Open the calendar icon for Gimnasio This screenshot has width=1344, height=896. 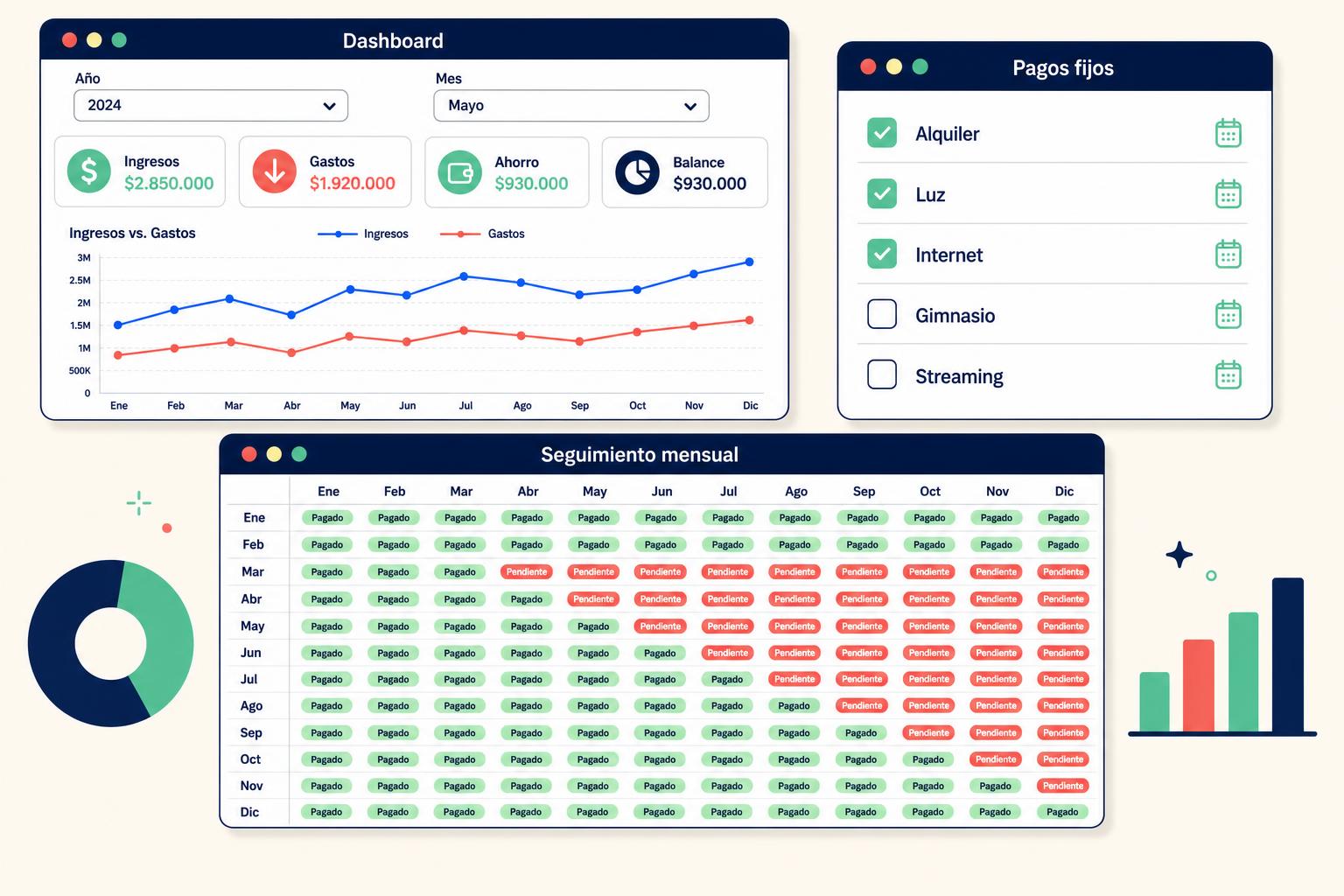[x=1228, y=314]
